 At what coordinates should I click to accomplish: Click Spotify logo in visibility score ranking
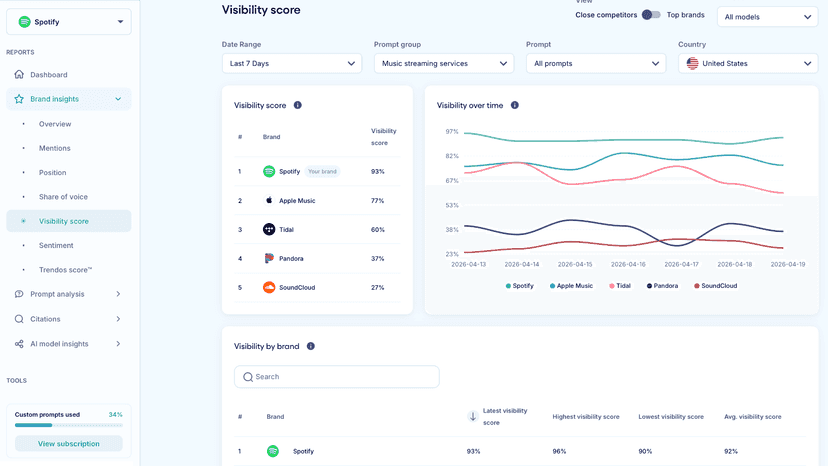[269, 171]
